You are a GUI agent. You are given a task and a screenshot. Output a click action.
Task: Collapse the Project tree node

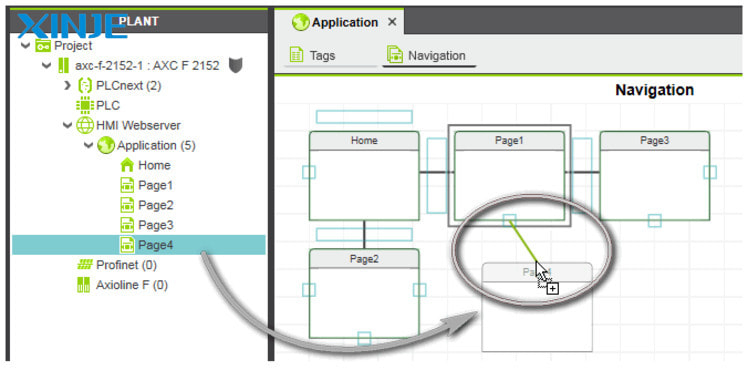[x=25, y=46]
